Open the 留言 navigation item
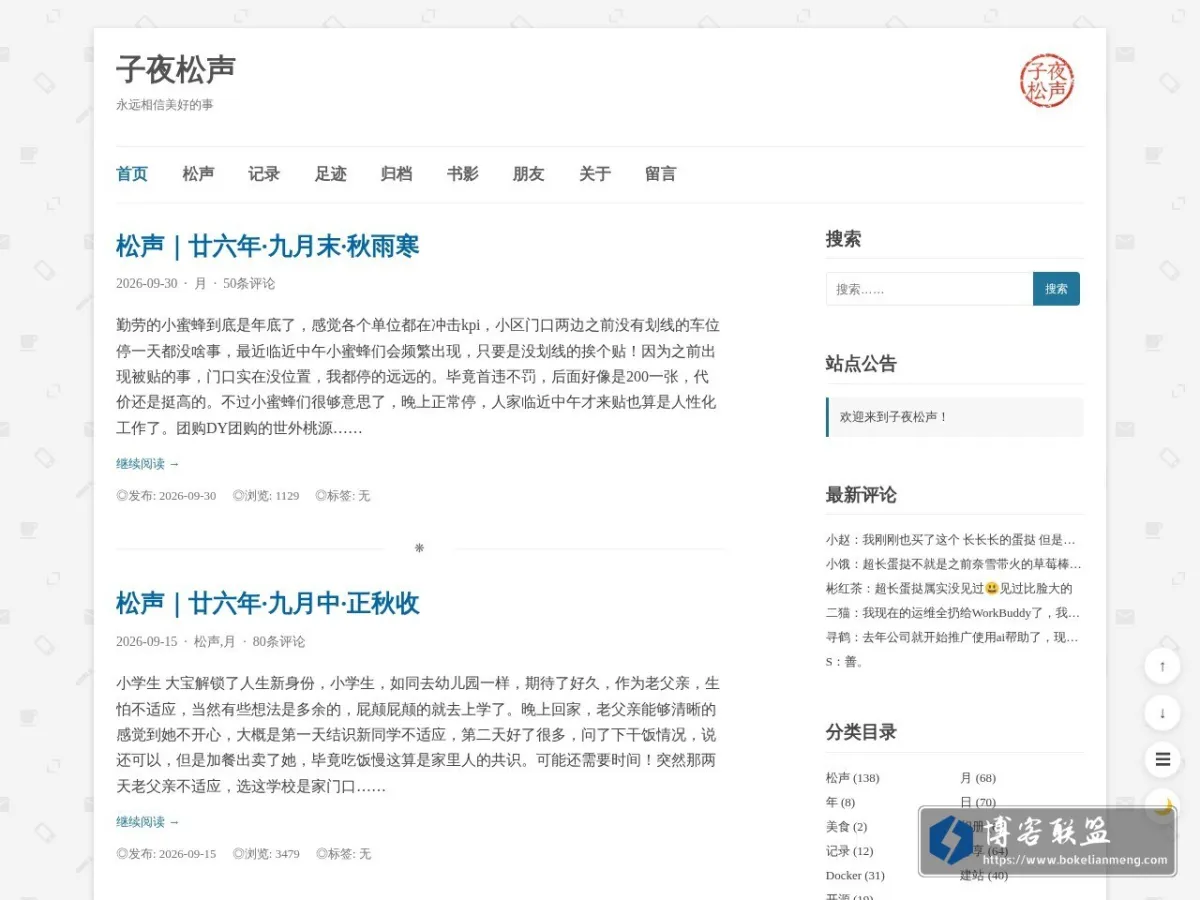Screen dimensions: 1200x900 pyautogui.click(x=660, y=174)
